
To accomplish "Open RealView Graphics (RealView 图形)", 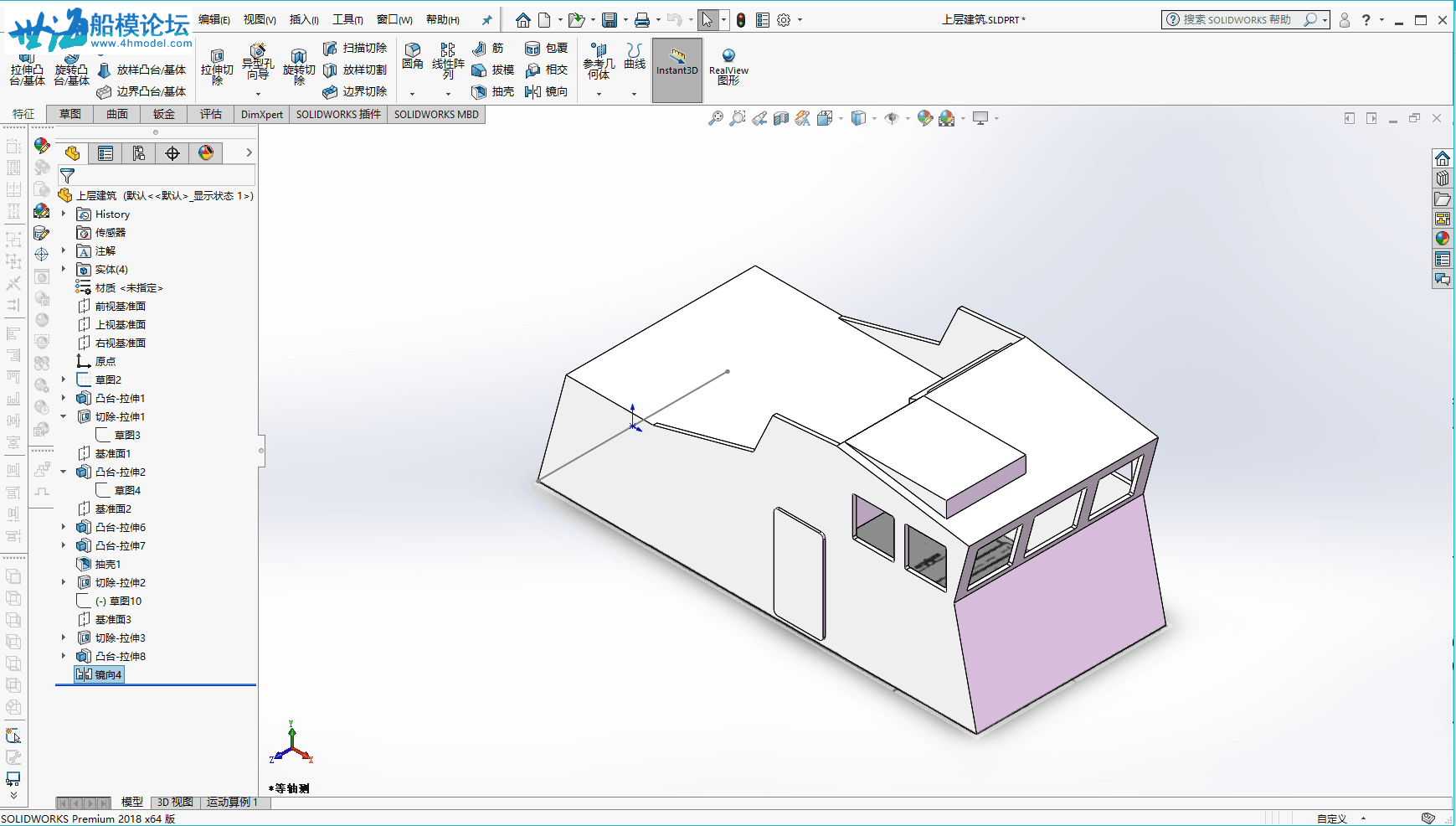I will tap(728, 67).
